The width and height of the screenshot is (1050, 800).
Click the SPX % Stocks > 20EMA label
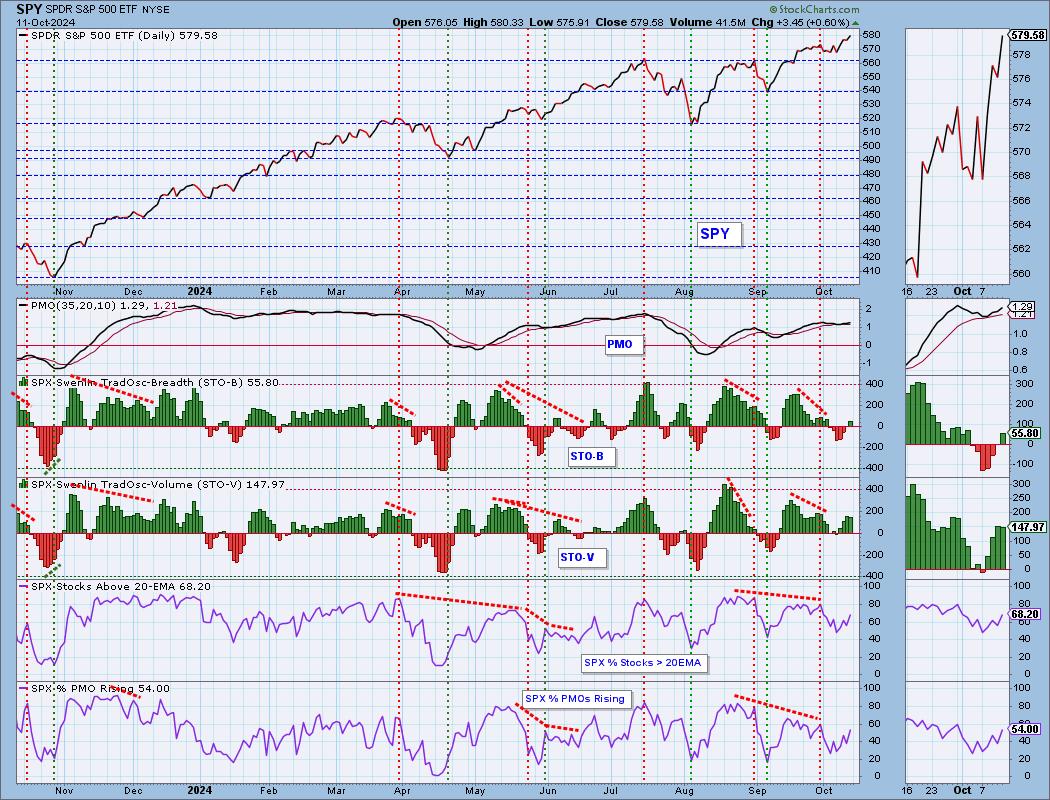pyautogui.click(x=642, y=663)
